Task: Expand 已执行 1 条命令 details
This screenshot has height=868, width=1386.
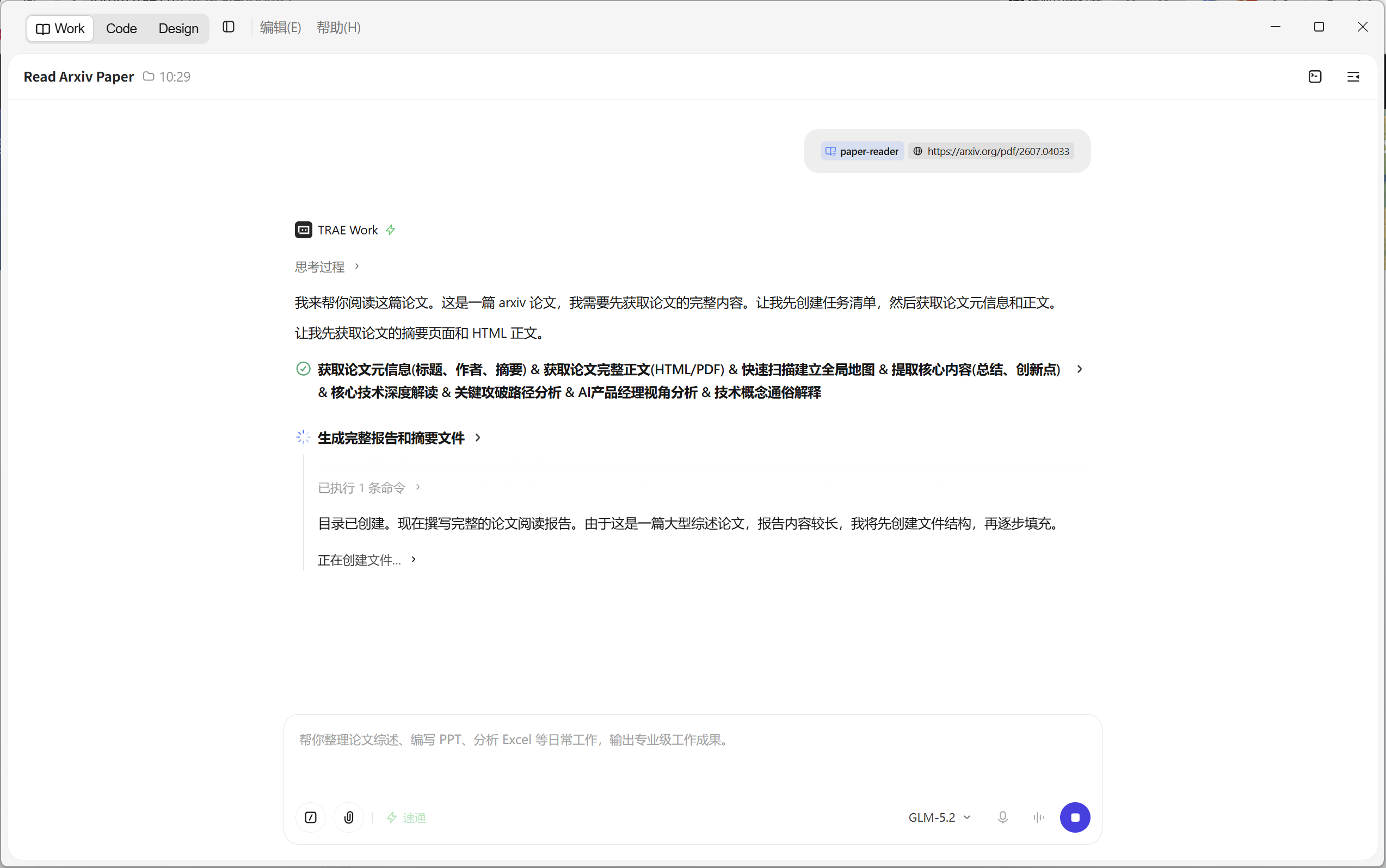Action: [x=369, y=487]
